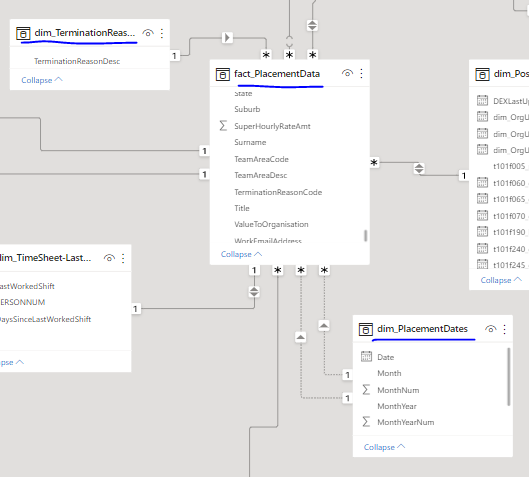Select the LastWorkedShift field
Screen dimensions: 529x477
click(27, 286)
